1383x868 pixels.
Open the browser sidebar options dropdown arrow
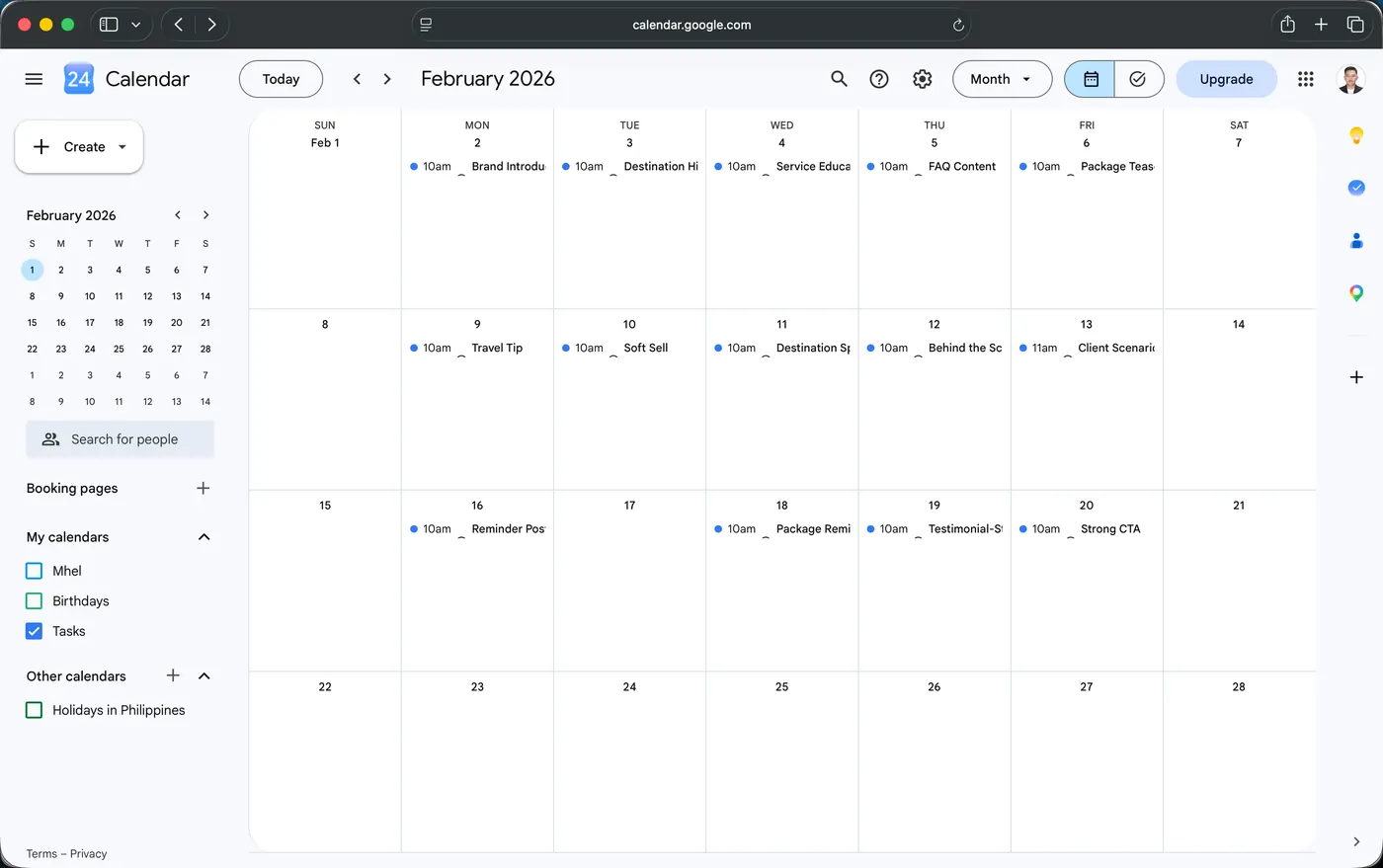[135, 25]
